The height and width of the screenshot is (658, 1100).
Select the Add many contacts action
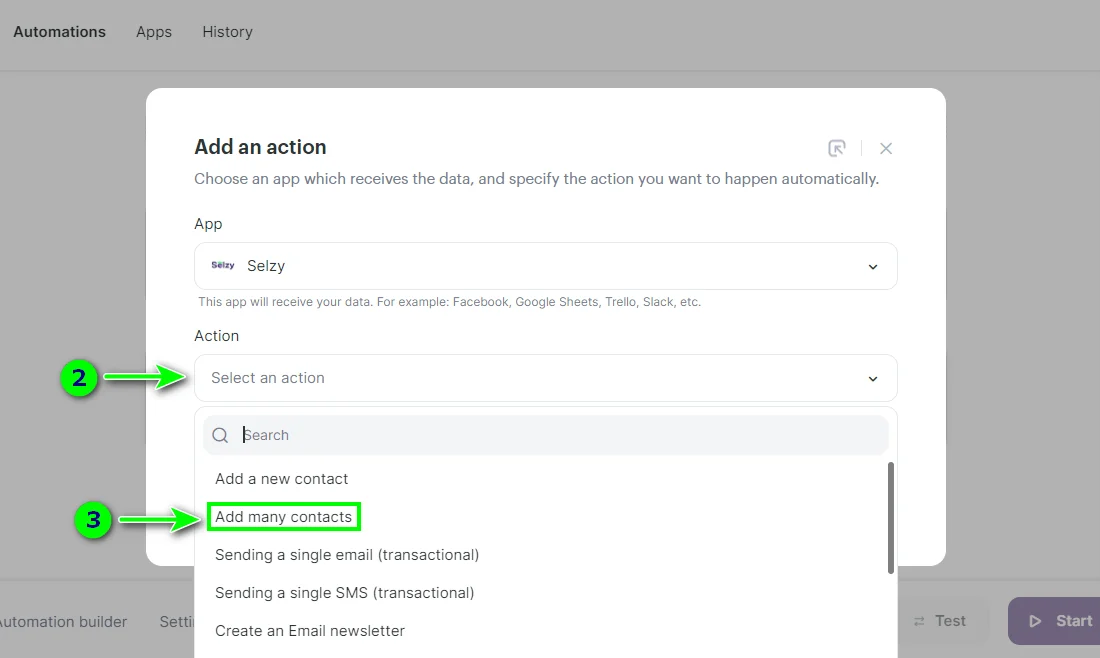click(283, 516)
